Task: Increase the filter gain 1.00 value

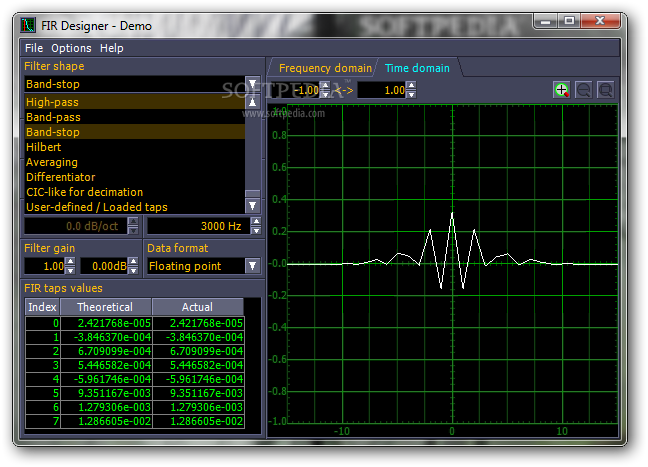Action: [70, 262]
